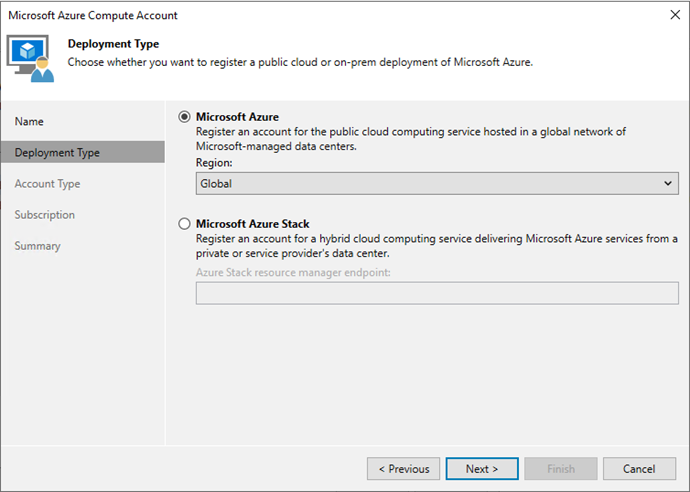Close the dialog with the X button
The height and width of the screenshot is (492, 690).
tap(675, 15)
